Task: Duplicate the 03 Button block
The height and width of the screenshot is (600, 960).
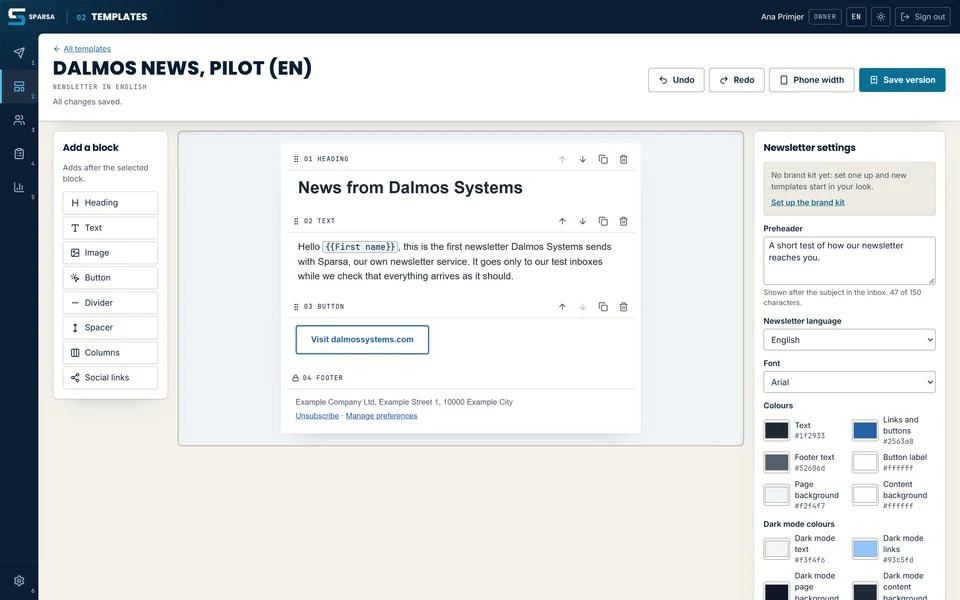Action: (603, 307)
